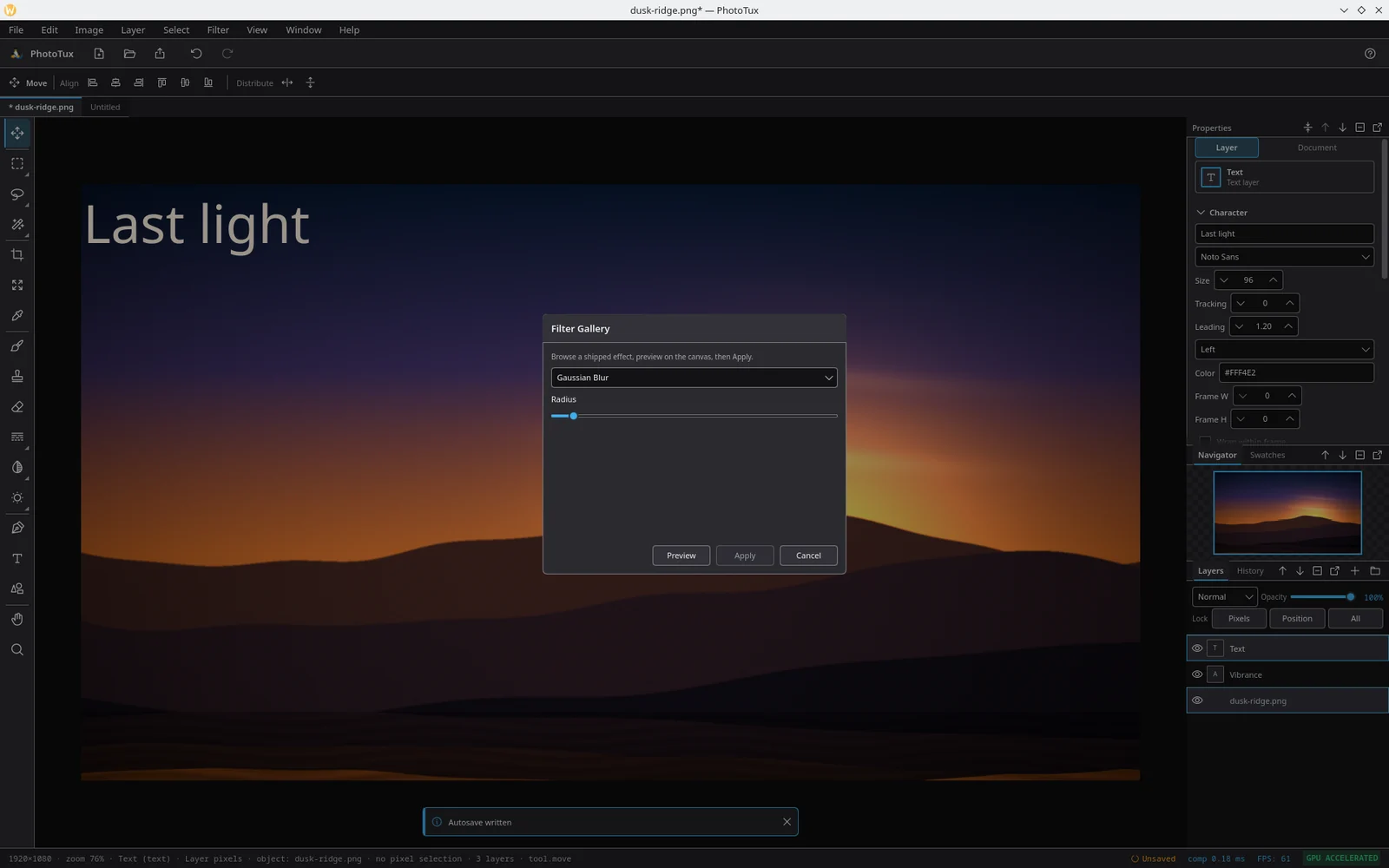Switch to the Swatches tab
Image resolution: width=1389 pixels, height=868 pixels.
pos(1267,455)
